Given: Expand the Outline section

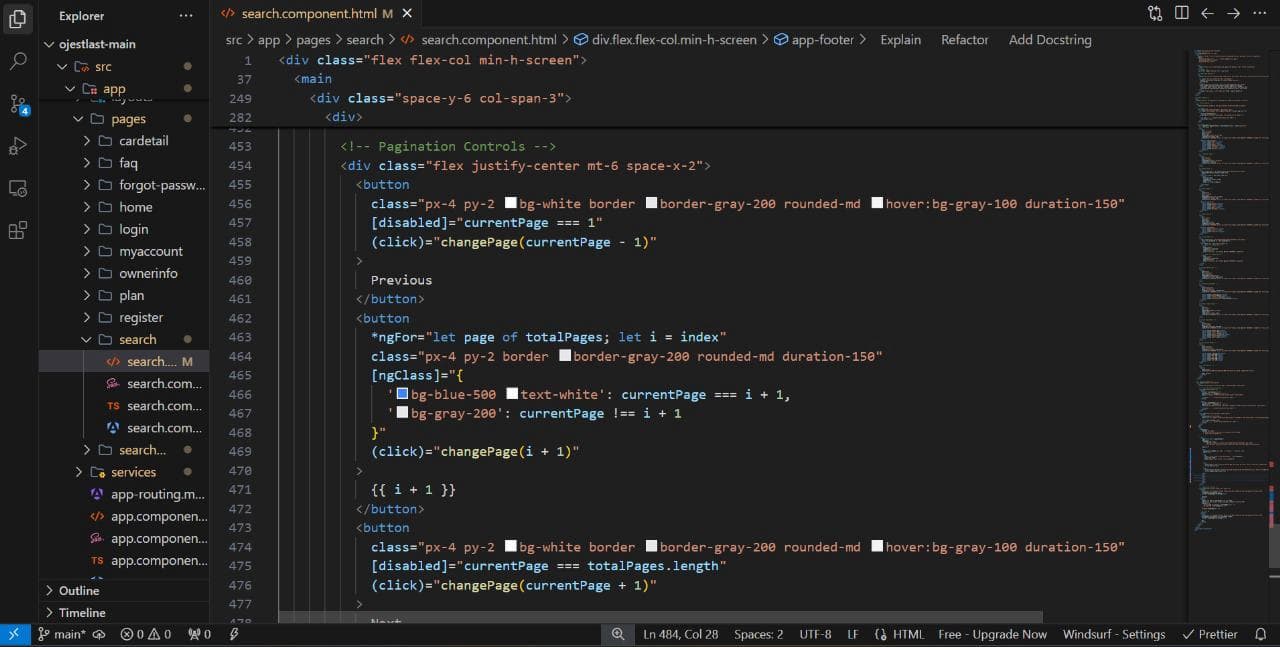Looking at the screenshot, I should pos(78,590).
